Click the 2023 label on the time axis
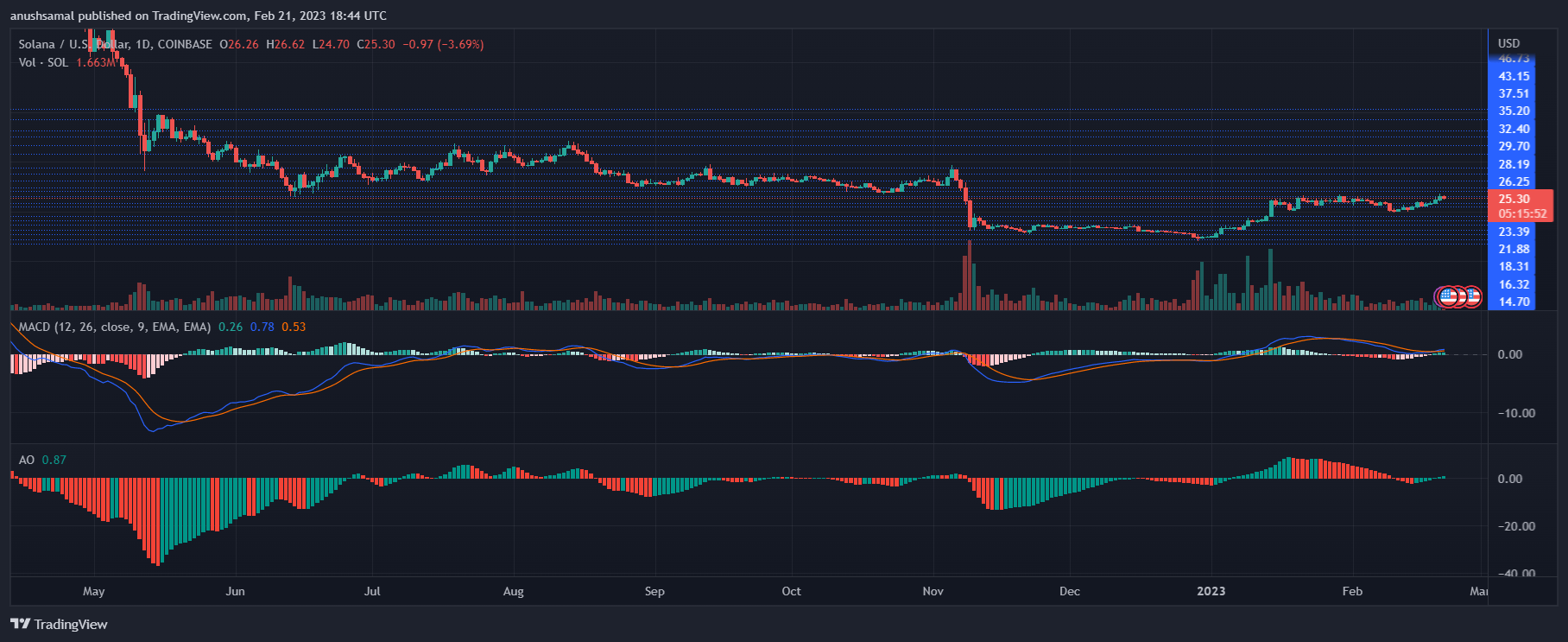This screenshot has width=1568, height=642. (1211, 591)
